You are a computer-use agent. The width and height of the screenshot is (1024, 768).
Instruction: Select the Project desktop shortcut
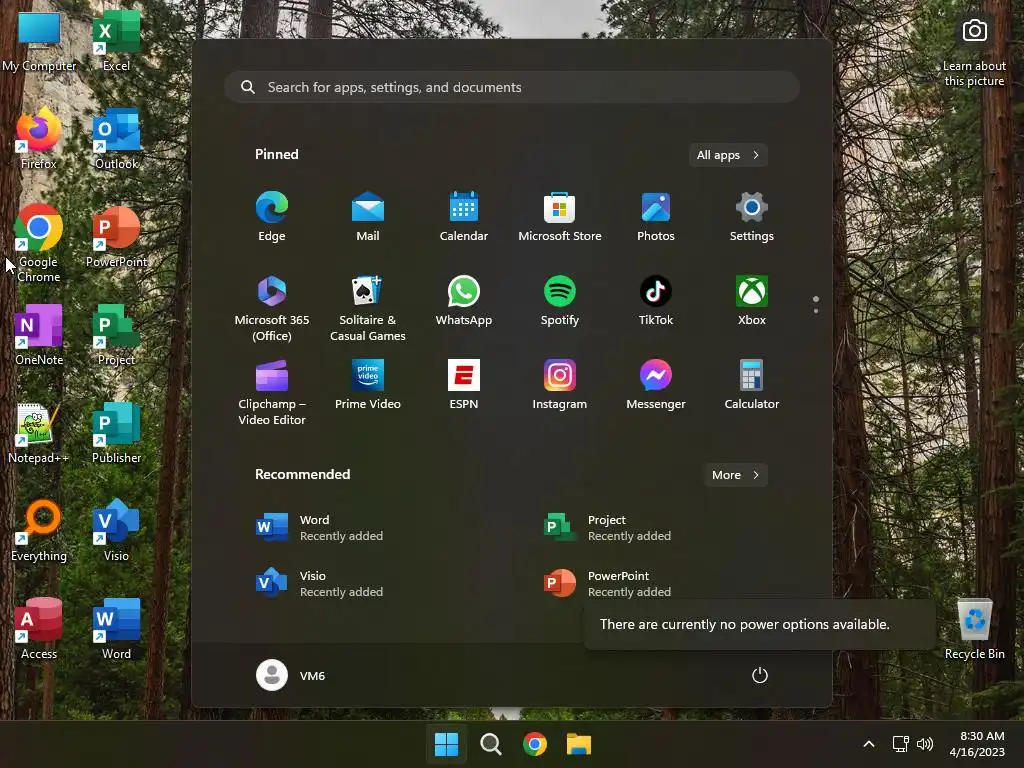click(116, 336)
